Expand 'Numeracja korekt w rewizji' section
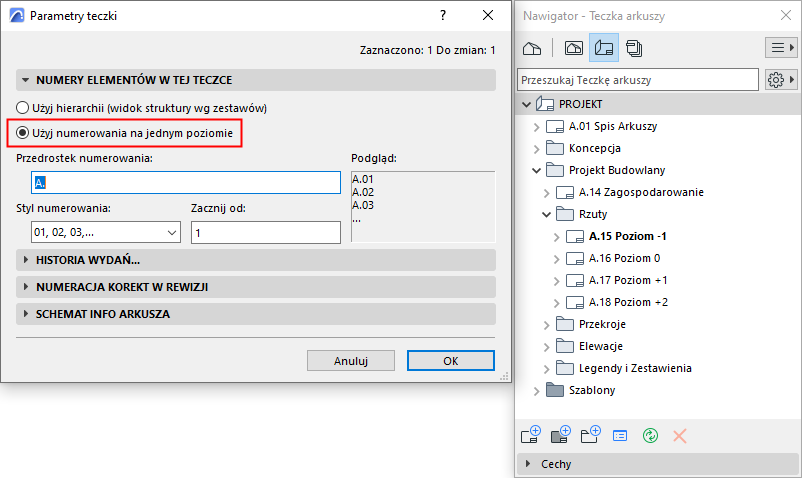Viewport: 802px width, 478px height. click(x=25, y=287)
